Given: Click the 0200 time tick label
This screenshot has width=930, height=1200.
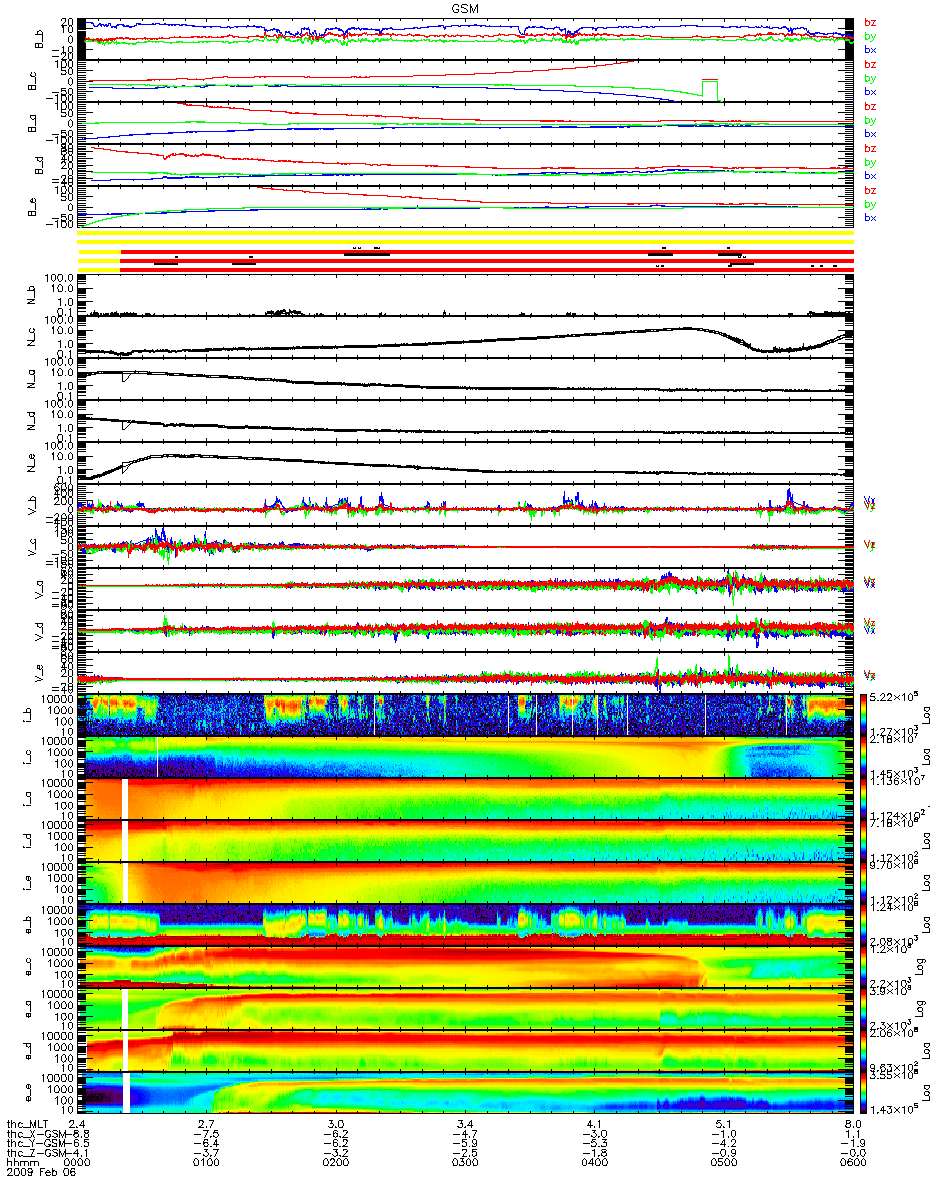Looking at the screenshot, I should coord(336,1163).
